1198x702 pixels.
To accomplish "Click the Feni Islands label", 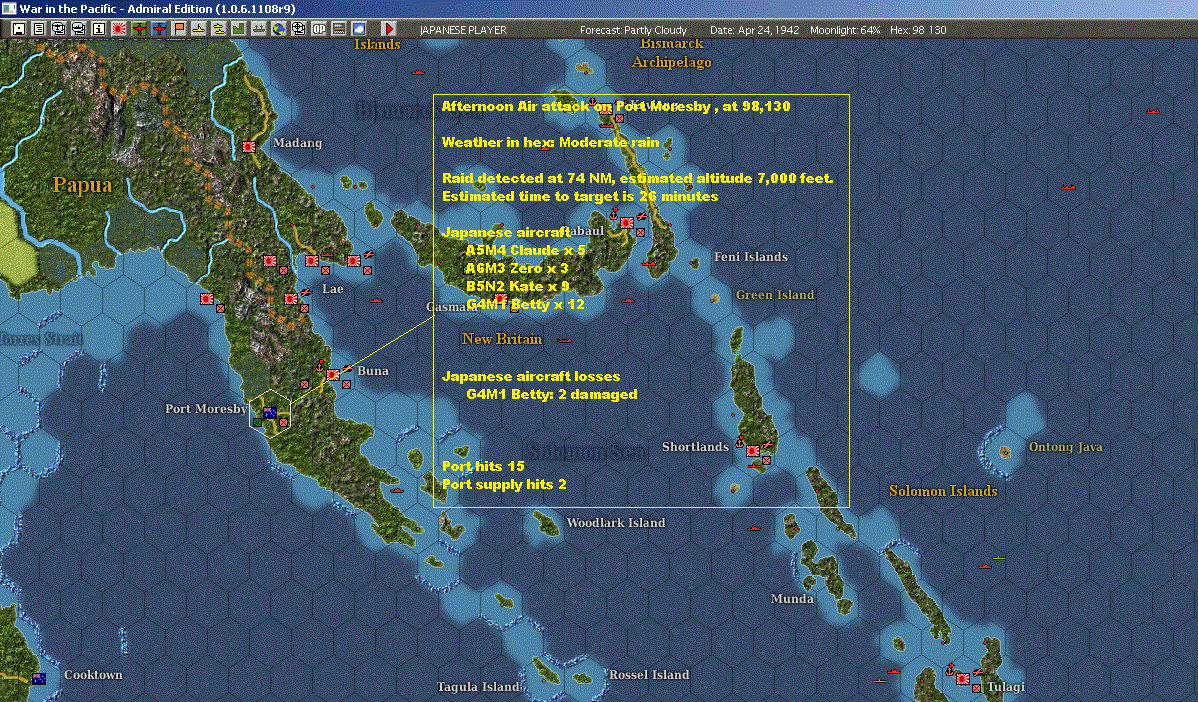I will [750, 257].
